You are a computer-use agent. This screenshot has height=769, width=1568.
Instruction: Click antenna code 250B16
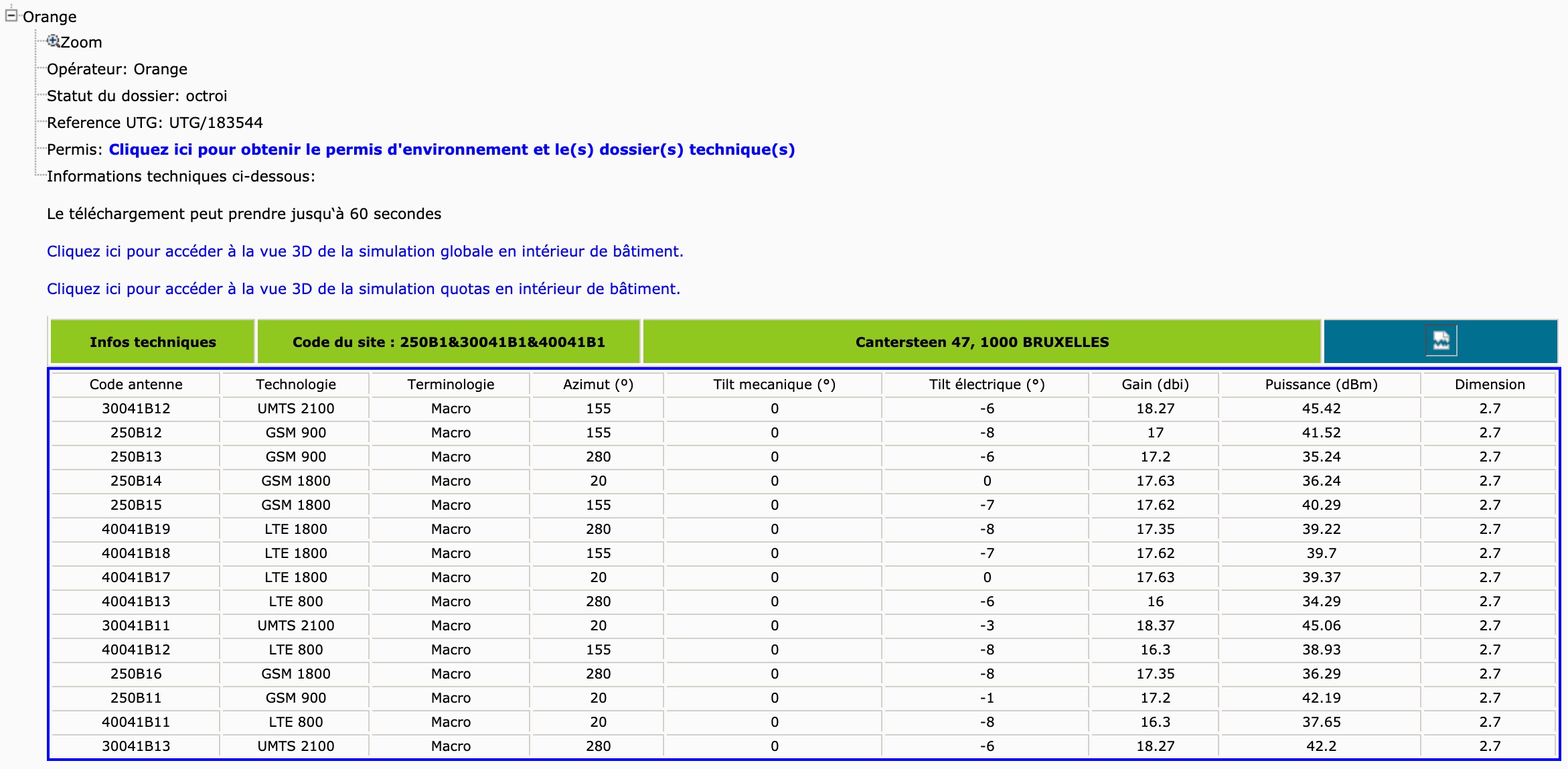[136, 674]
